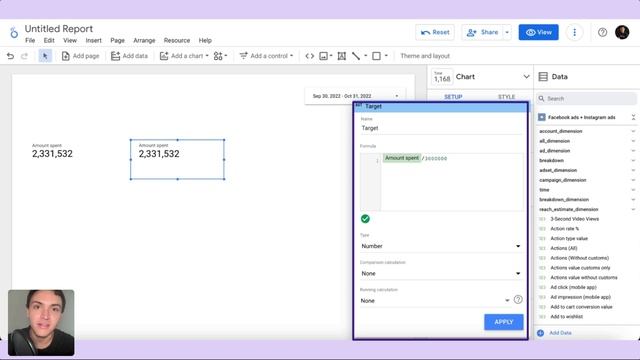Open the File menu
This screenshot has width=640, height=360.
coord(30,40)
